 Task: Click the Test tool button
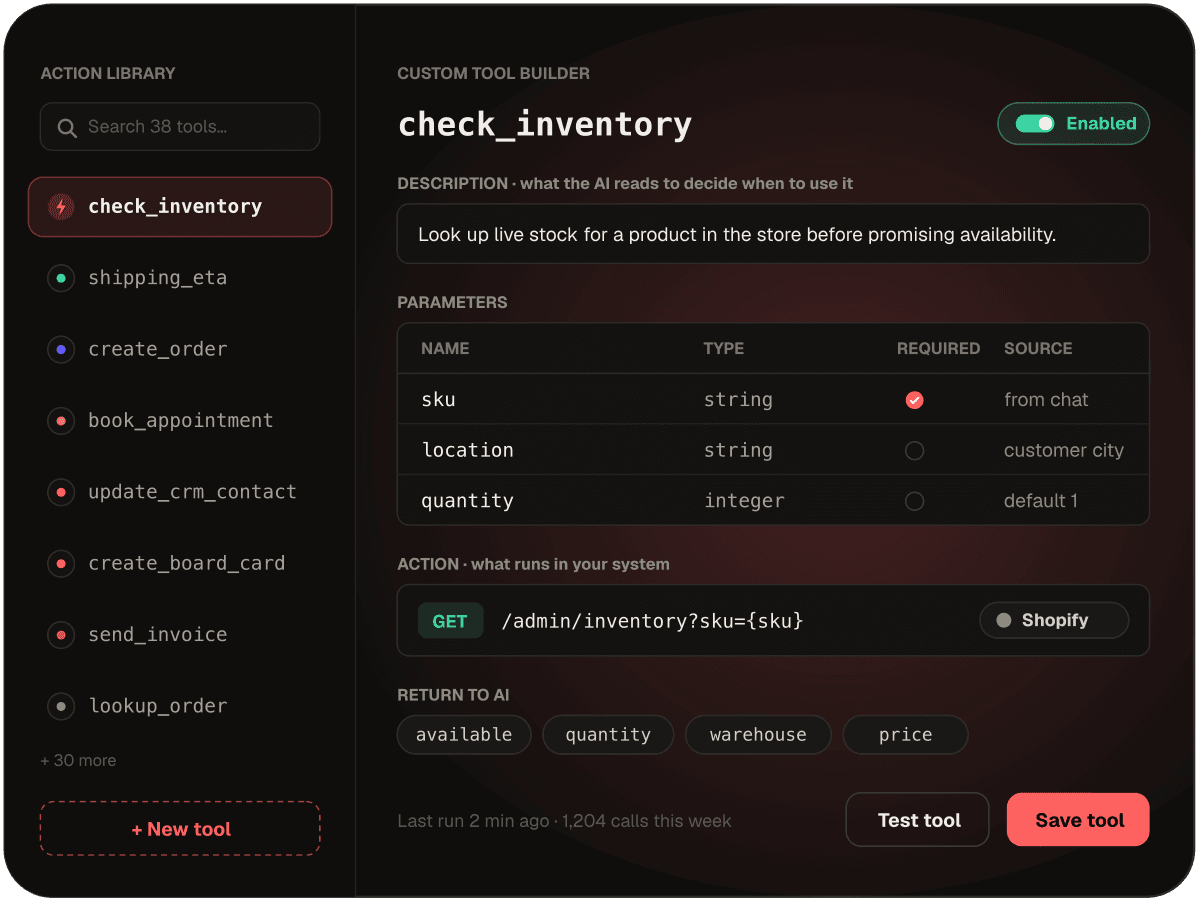pos(918,820)
